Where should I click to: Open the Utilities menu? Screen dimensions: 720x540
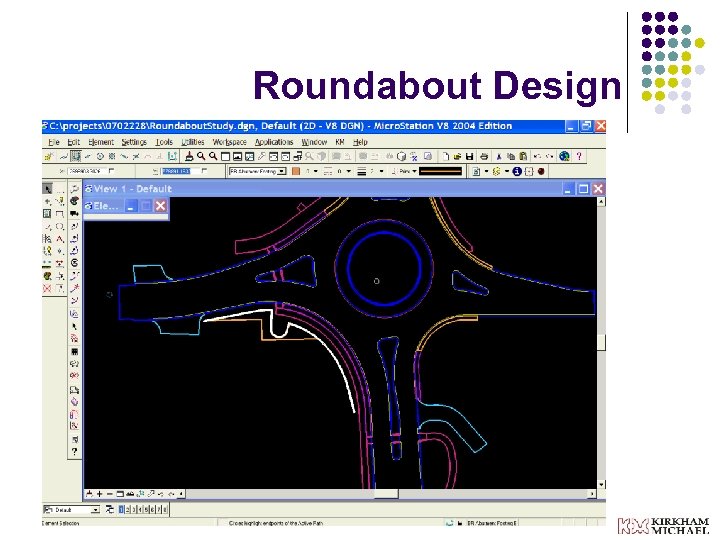tap(193, 142)
